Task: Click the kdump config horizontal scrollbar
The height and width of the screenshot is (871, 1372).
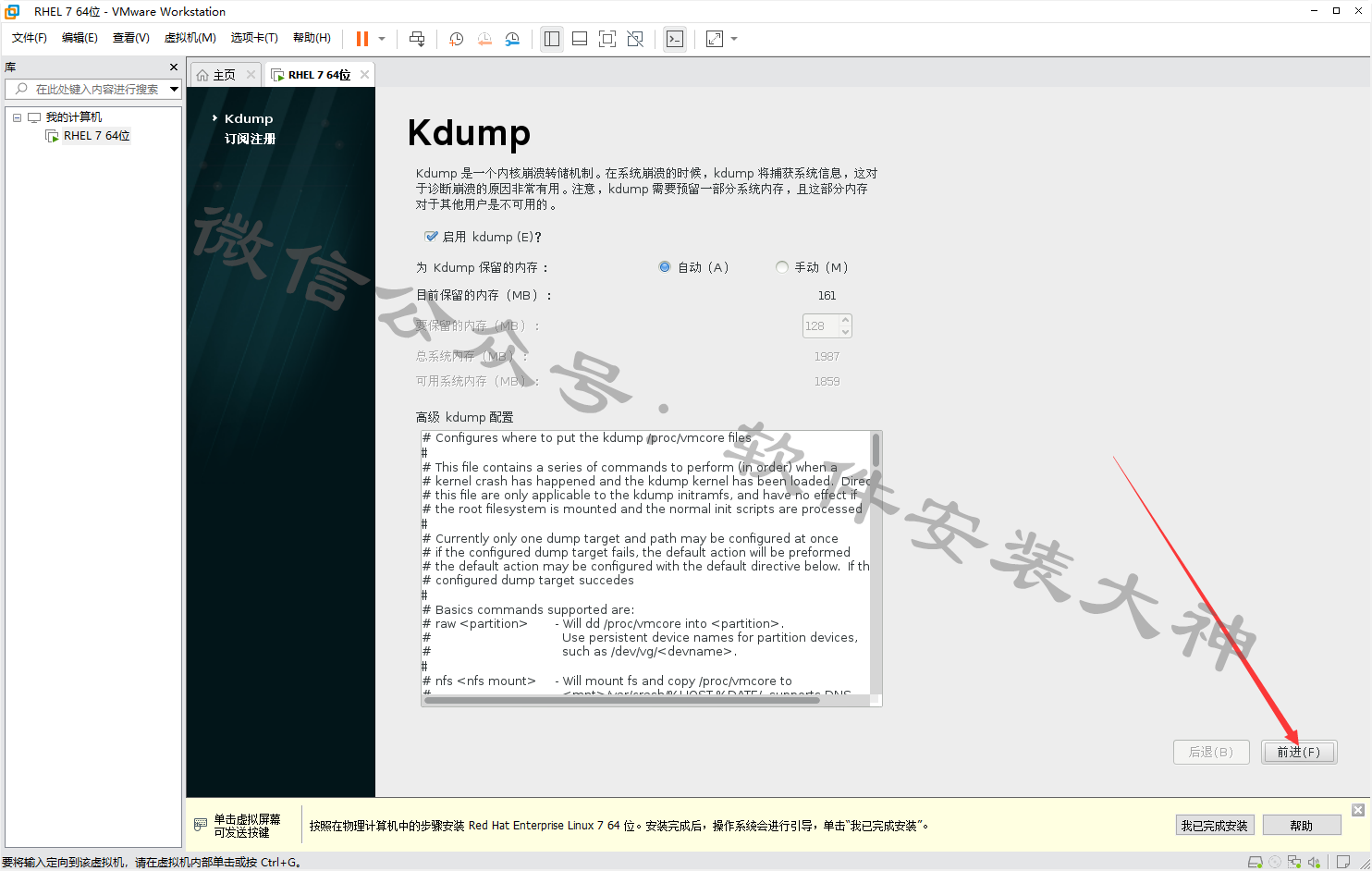Action: click(645, 700)
